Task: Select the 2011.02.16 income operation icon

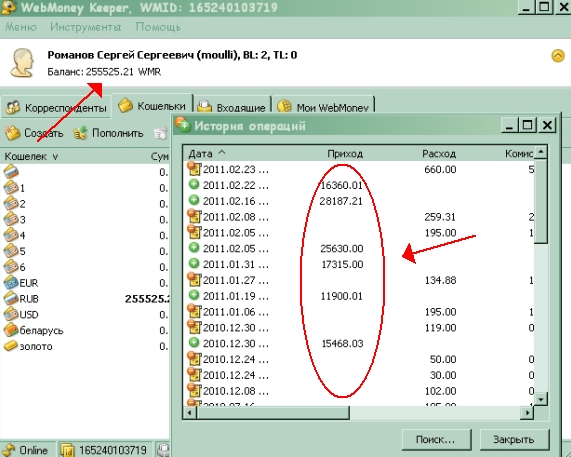Action: [x=194, y=200]
